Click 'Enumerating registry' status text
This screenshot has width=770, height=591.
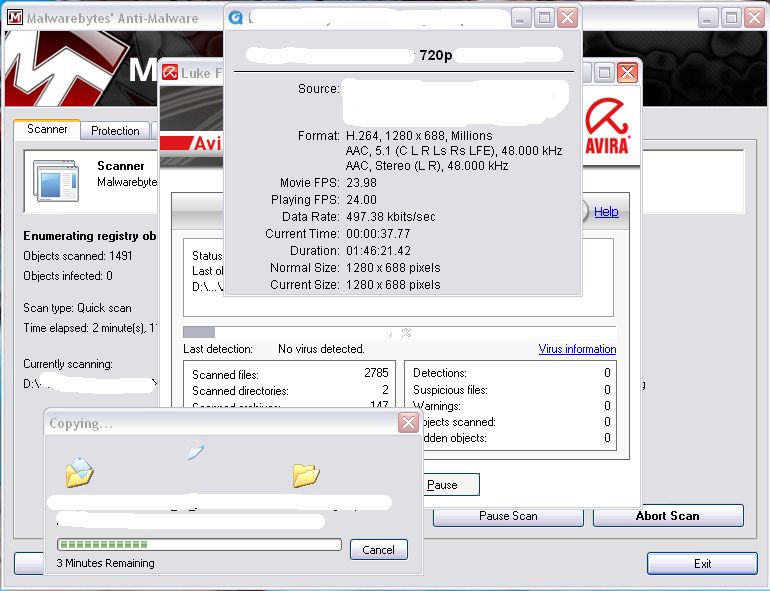pos(90,236)
